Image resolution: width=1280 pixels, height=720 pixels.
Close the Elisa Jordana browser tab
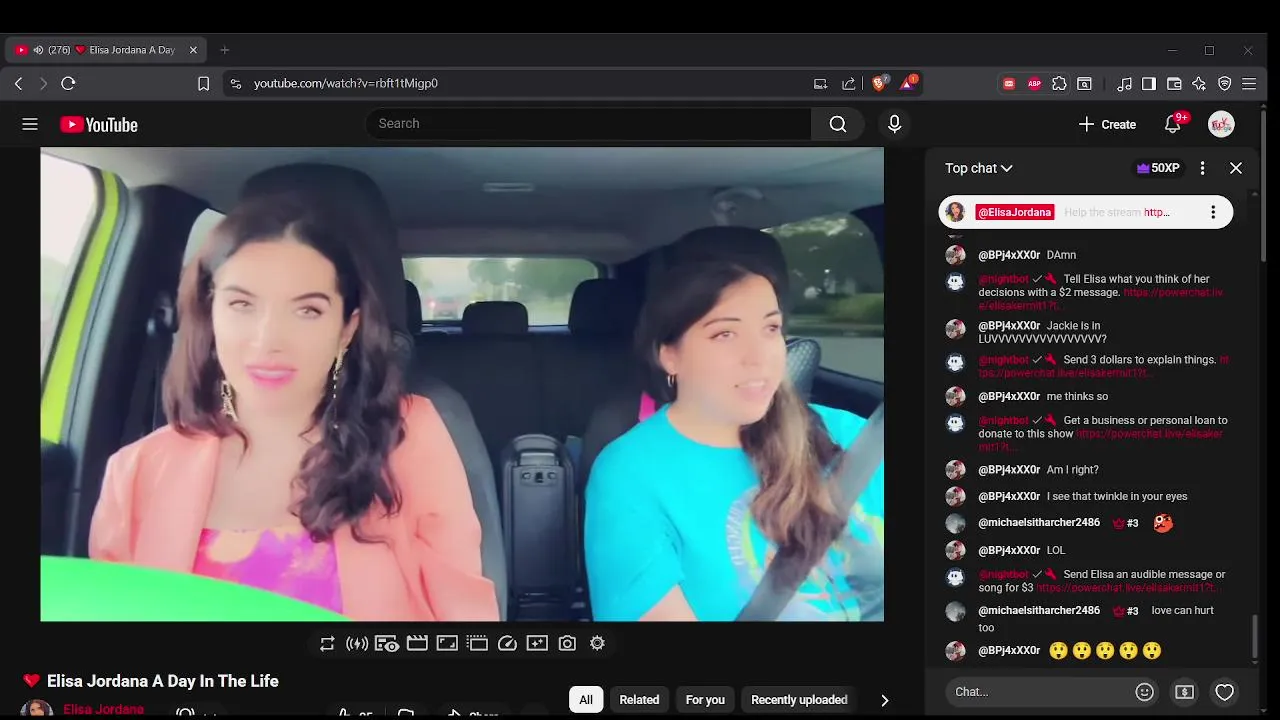tap(194, 50)
